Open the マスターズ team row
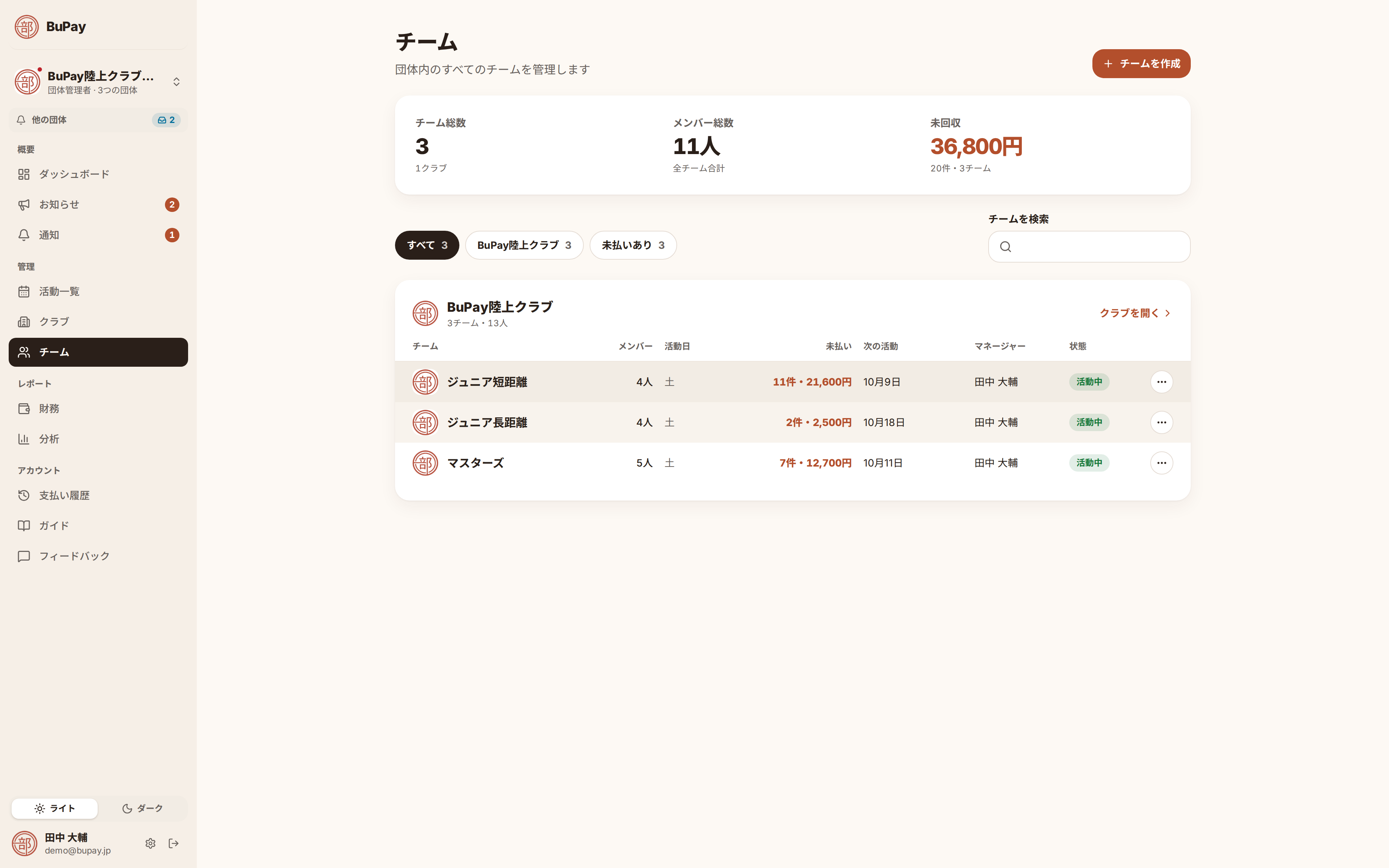This screenshot has width=1389, height=868. click(x=792, y=463)
